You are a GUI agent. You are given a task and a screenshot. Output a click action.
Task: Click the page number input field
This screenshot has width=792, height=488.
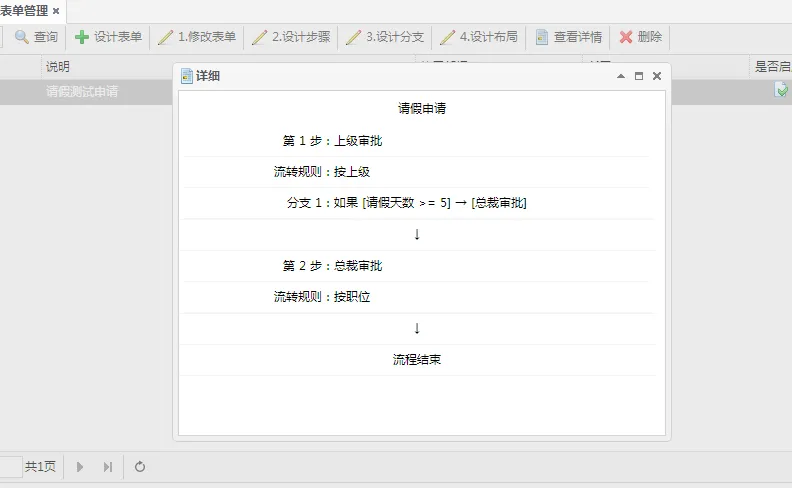pyautogui.click(x=11, y=467)
